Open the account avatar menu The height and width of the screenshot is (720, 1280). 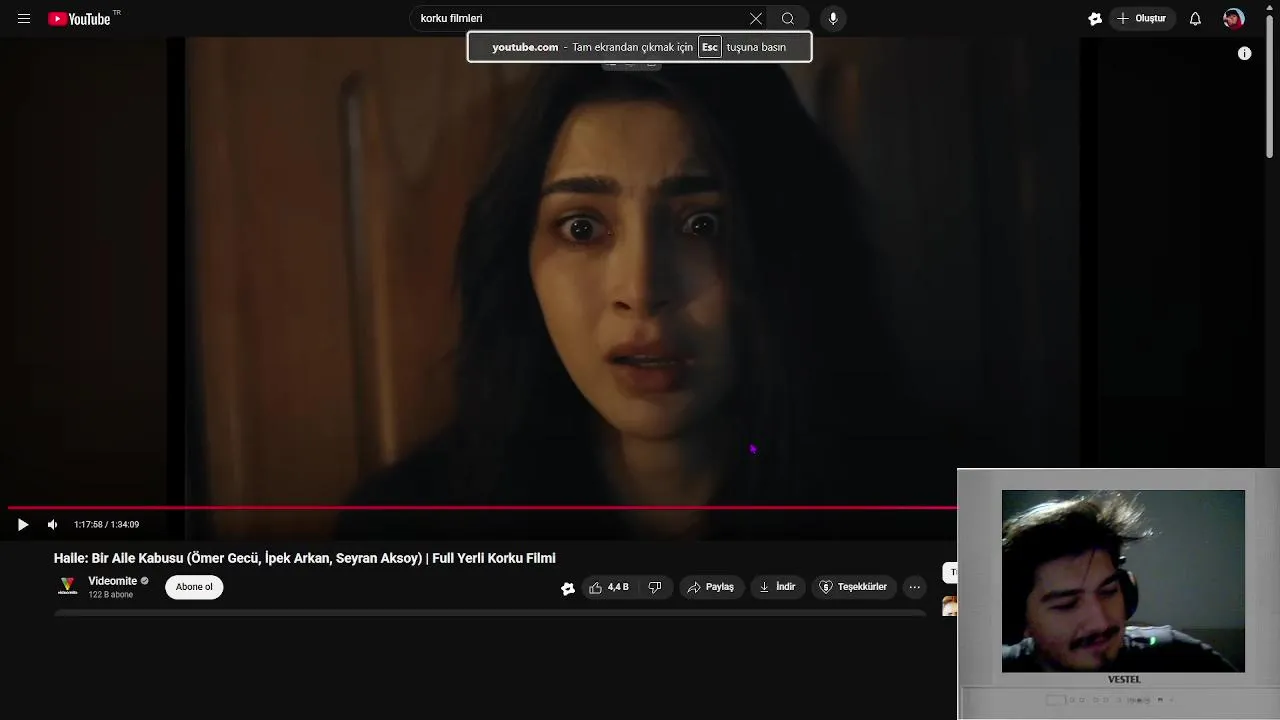[1234, 19]
